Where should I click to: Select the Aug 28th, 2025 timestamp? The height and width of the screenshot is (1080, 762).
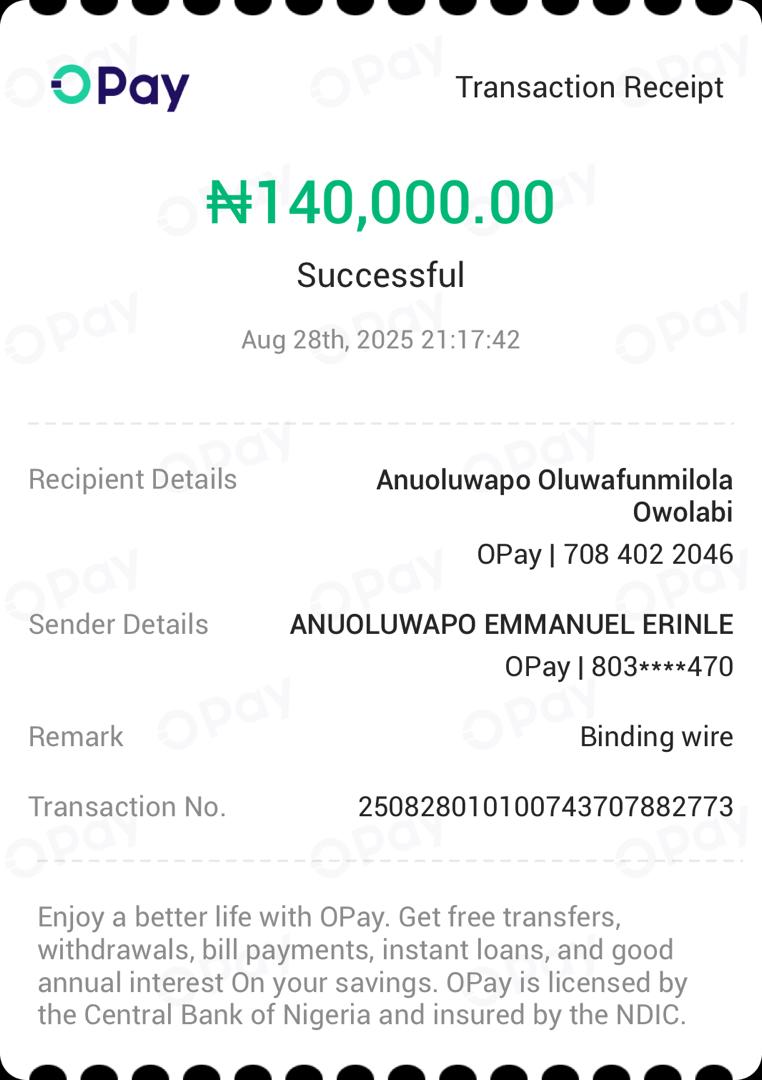point(380,340)
